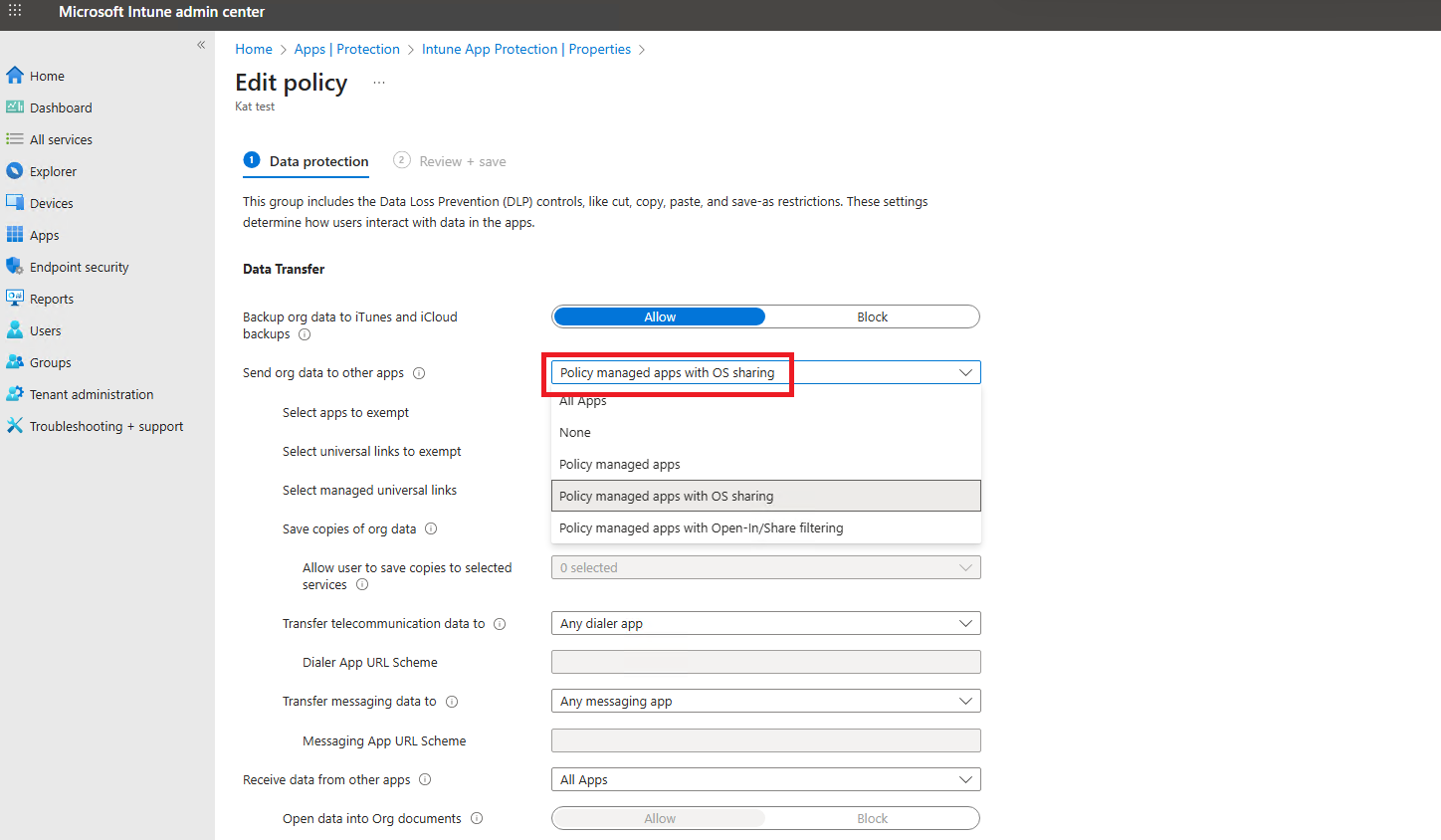This screenshot has width=1441, height=840.
Task: Click info icon beside Save copies of org data
Action: 431,528
